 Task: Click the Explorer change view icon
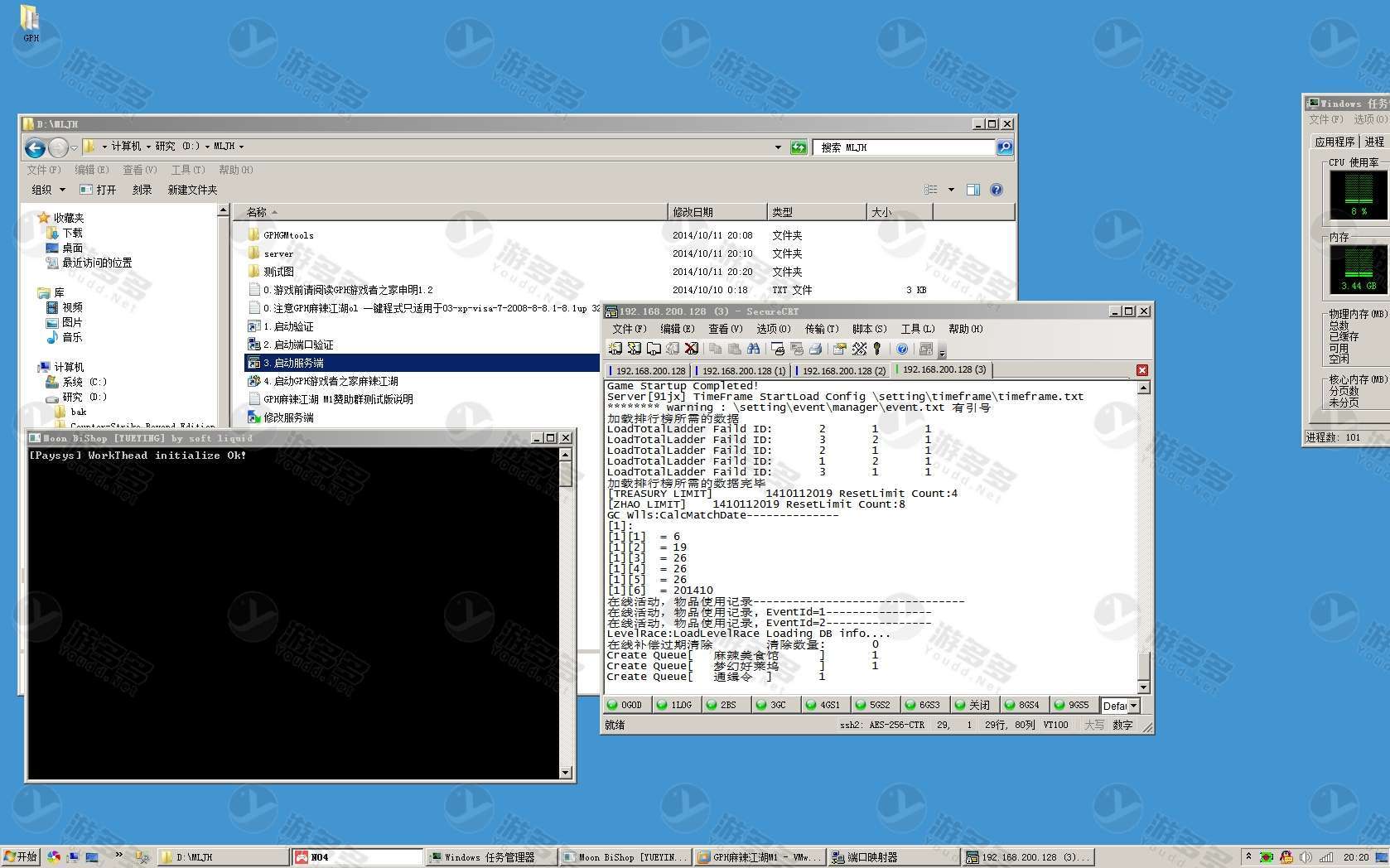[x=931, y=190]
